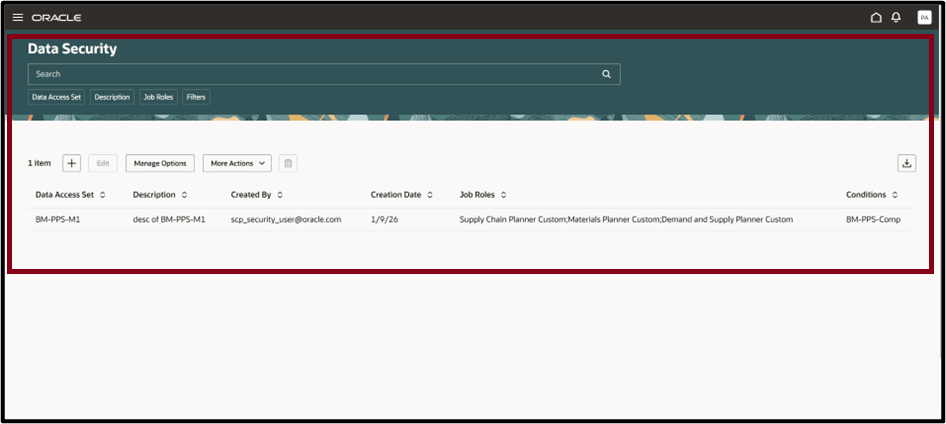
Task: Click scp_security_user@oracle.com cell
Action: (x=286, y=220)
